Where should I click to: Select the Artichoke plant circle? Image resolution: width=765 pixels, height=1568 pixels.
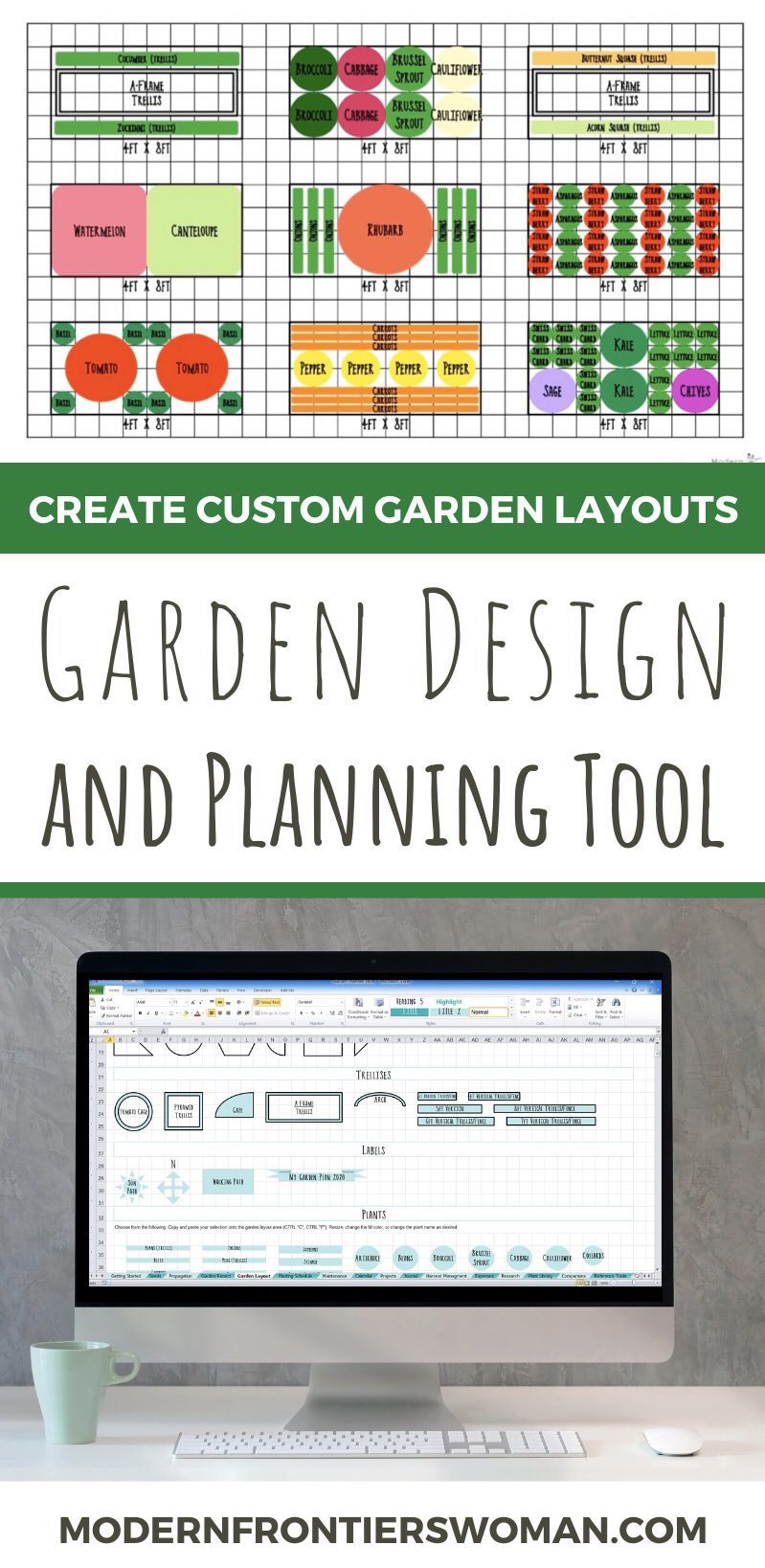368,1258
